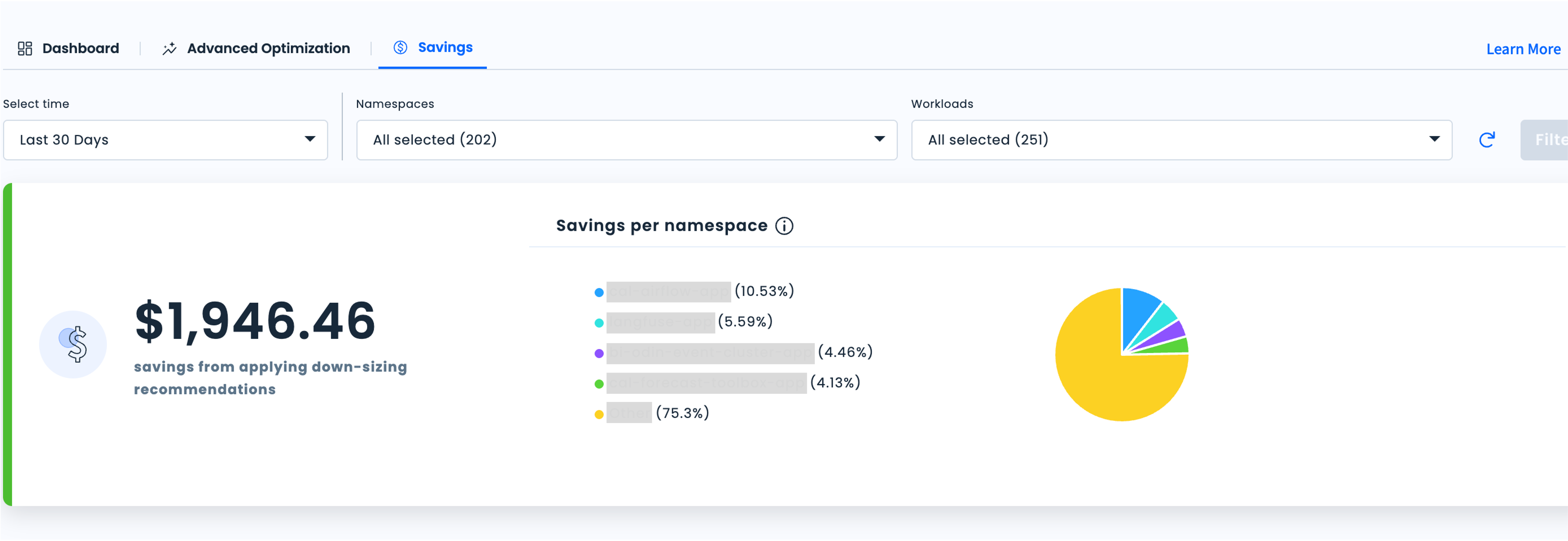Click the Dashboard grid icon
Viewport: 1568px width, 541px height.
pyautogui.click(x=25, y=49)
